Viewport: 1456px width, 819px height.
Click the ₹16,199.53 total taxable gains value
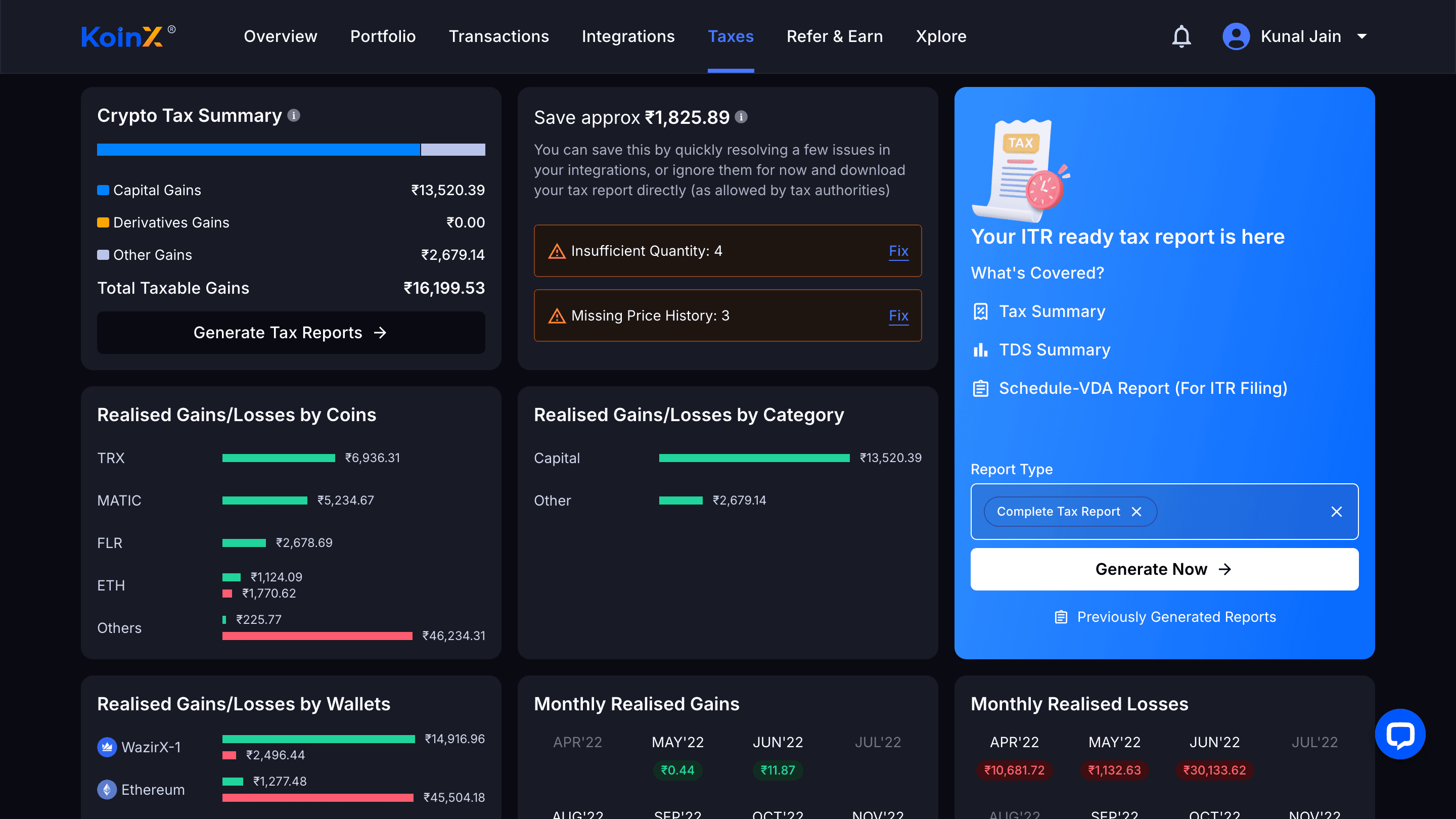tap(444, 288)
